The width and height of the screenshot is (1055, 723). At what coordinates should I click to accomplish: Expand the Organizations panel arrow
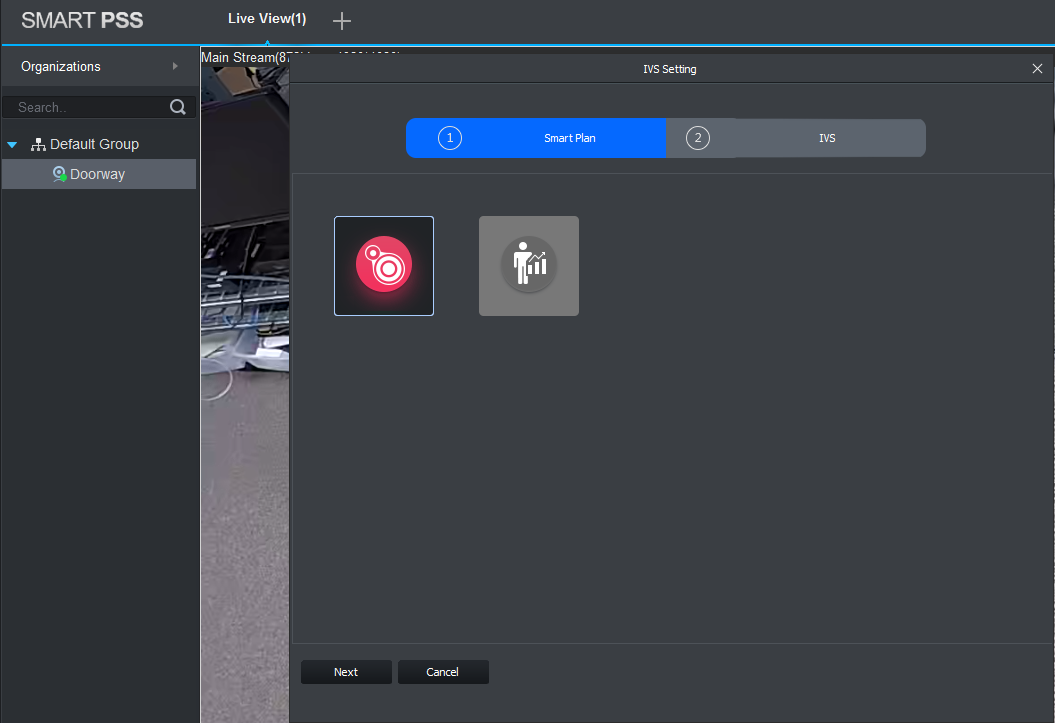coord(175,67)
